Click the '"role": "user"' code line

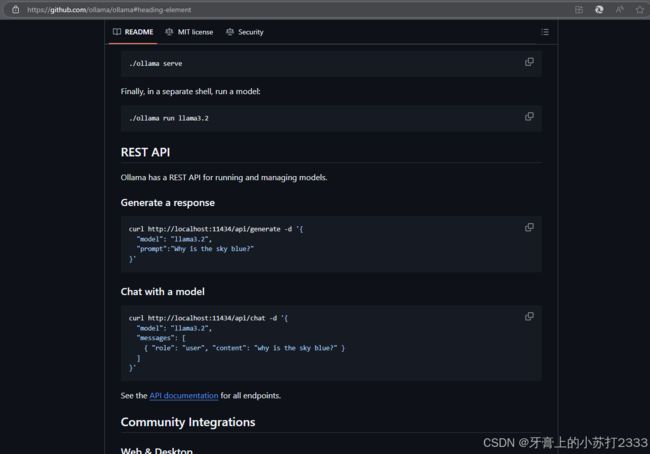coord(244,348)
